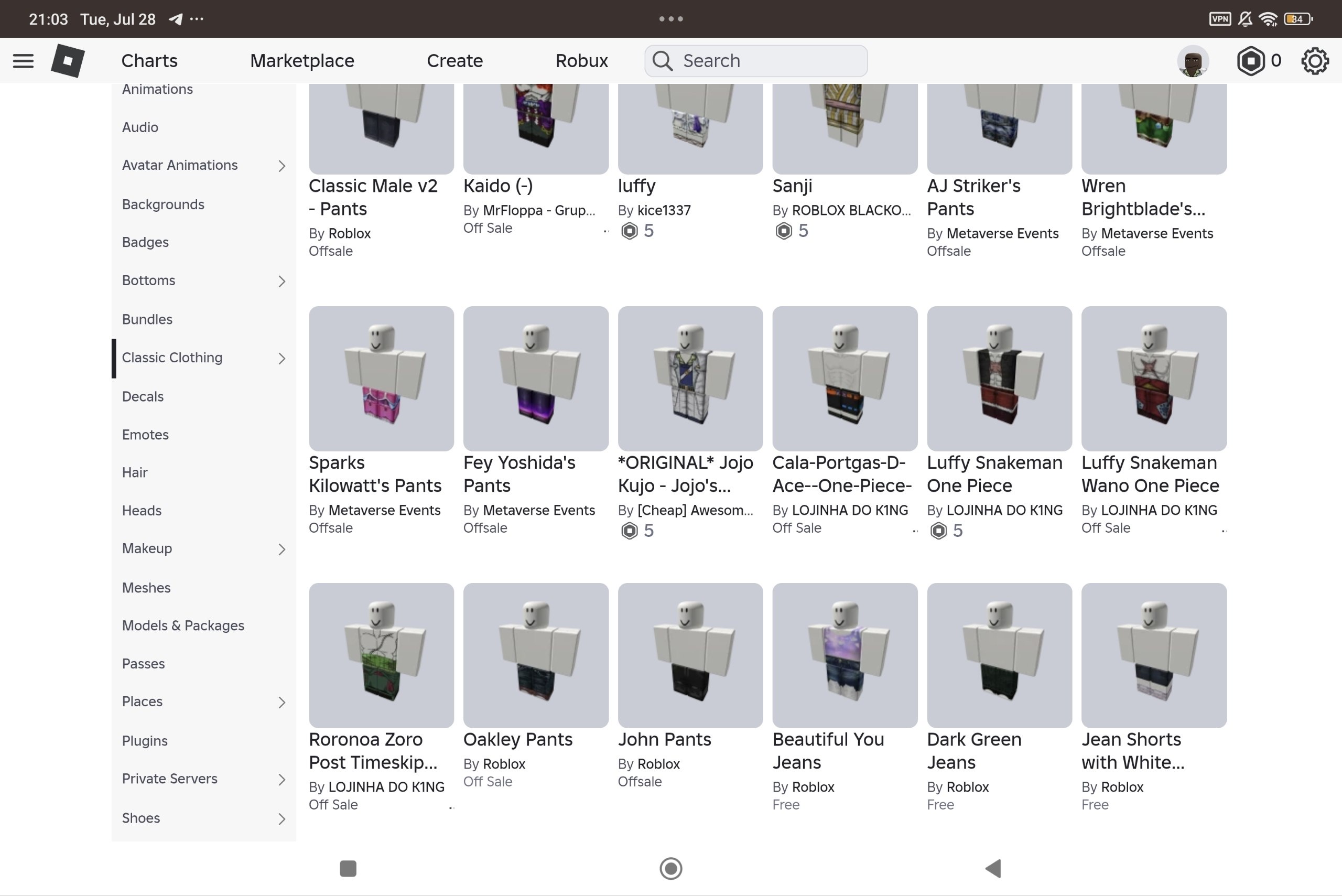The width and height of the screenshot is (1342, 896).
Task: Visit LOJINHA DO K1NG under Cala-Portgas-D-Ace
Action: click(x=850, y=510)
